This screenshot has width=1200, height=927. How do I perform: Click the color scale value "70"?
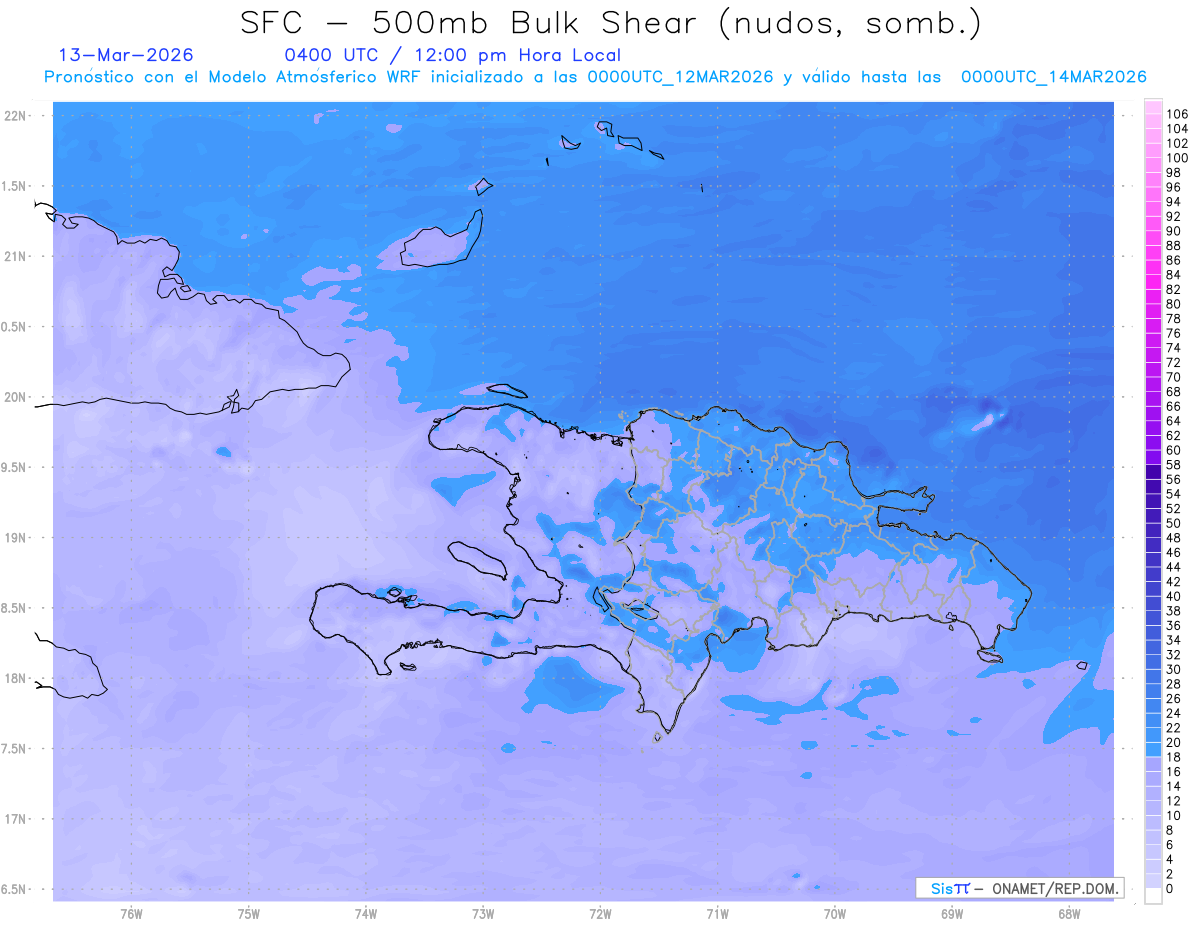pos(1174,377)
